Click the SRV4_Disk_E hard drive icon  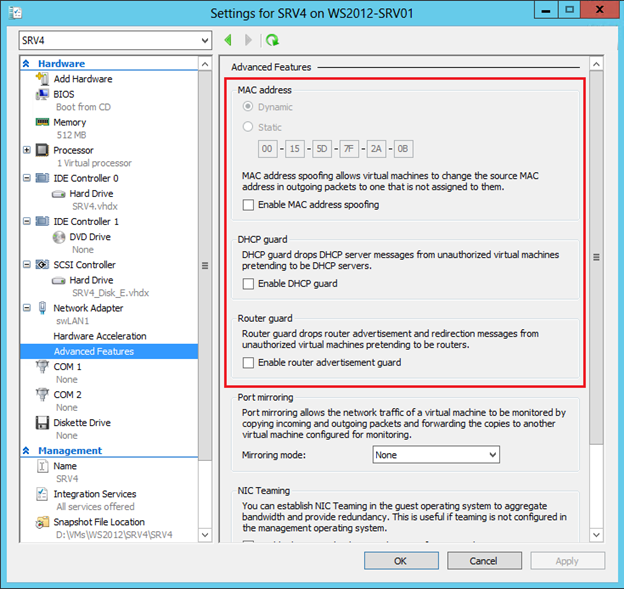[x=58, y=281]
